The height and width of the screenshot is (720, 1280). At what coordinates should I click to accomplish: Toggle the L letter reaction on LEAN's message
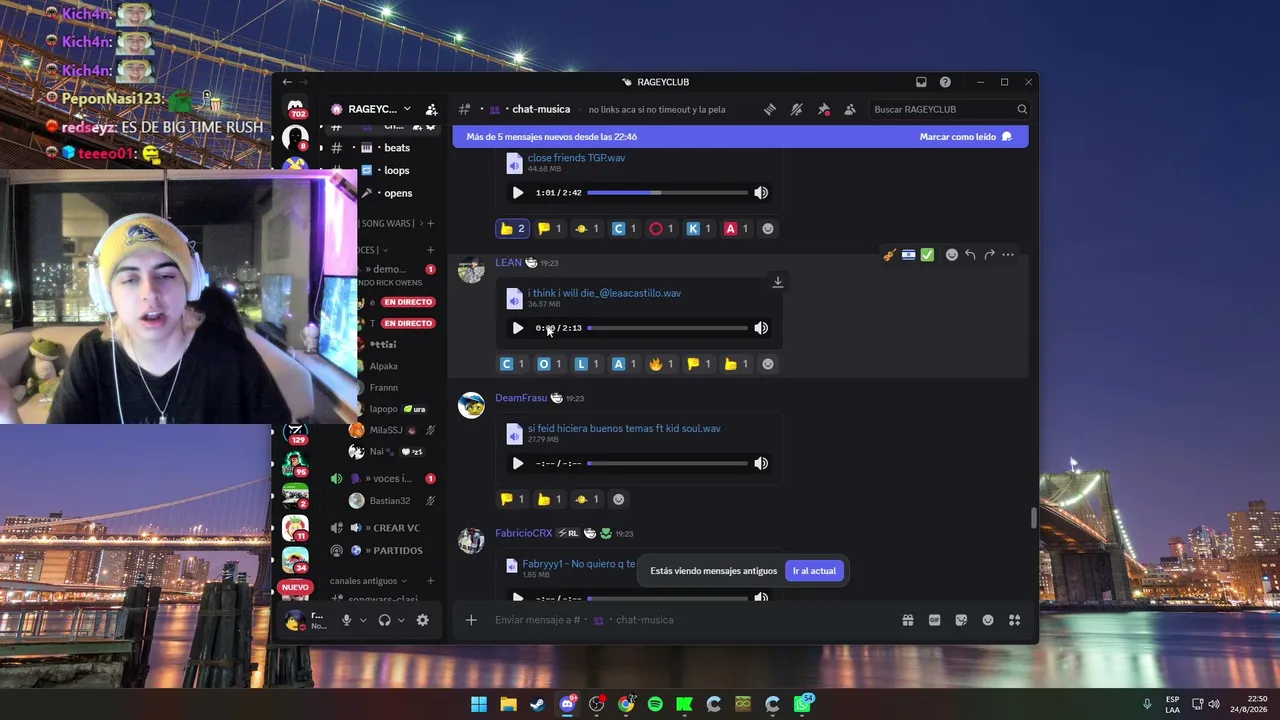pos(587,364)
